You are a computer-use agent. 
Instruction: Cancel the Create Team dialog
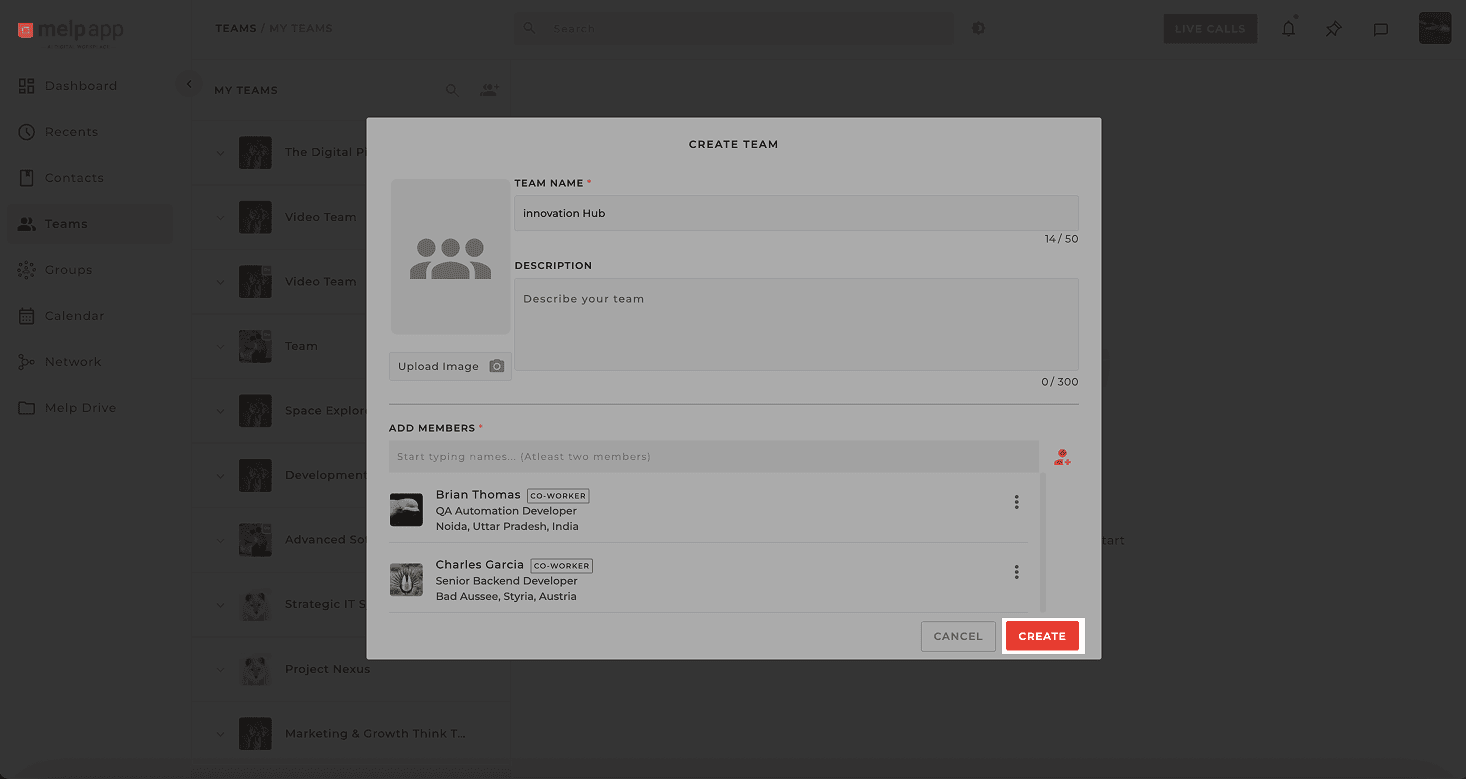click(957, 636)
